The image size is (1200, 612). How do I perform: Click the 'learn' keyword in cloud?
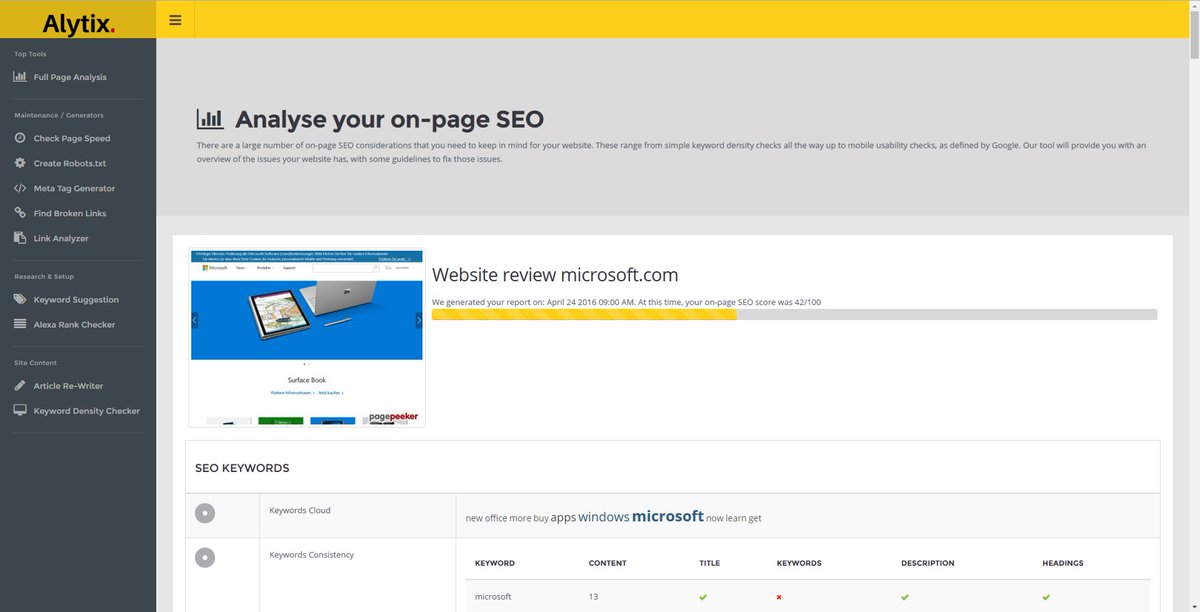pyautogui.click(x=737, y=518)
